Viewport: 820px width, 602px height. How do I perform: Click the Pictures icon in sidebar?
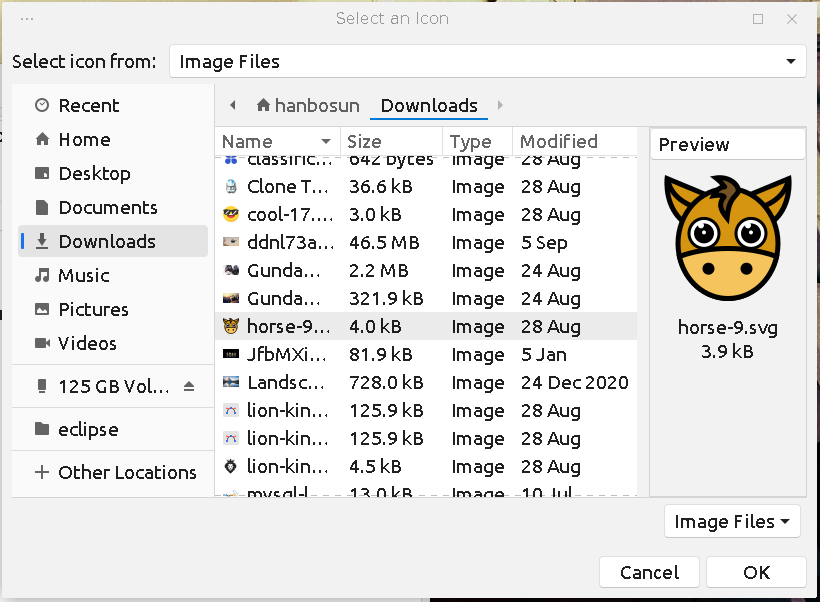click(x=42, y=309)
